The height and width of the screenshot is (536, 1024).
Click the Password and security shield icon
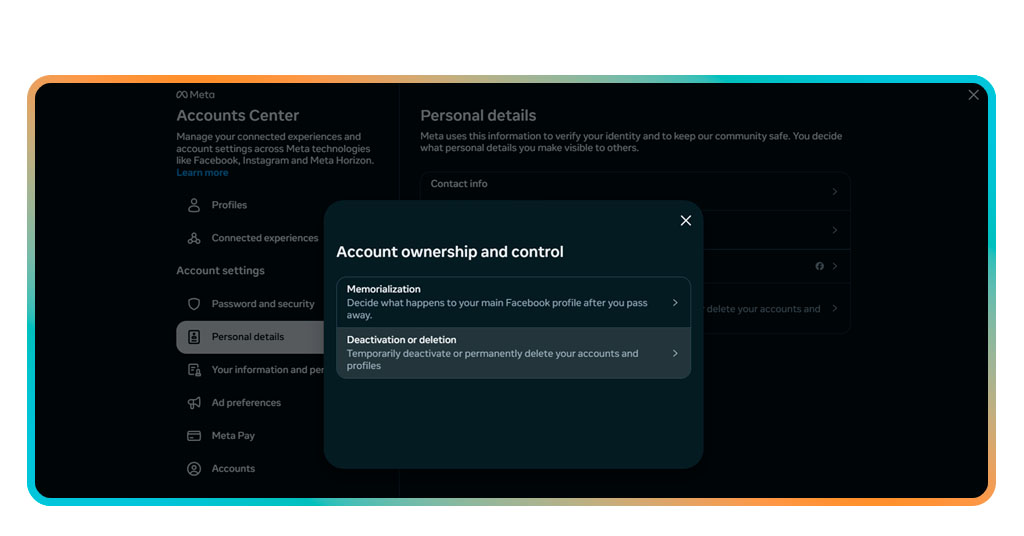(194, 304)
